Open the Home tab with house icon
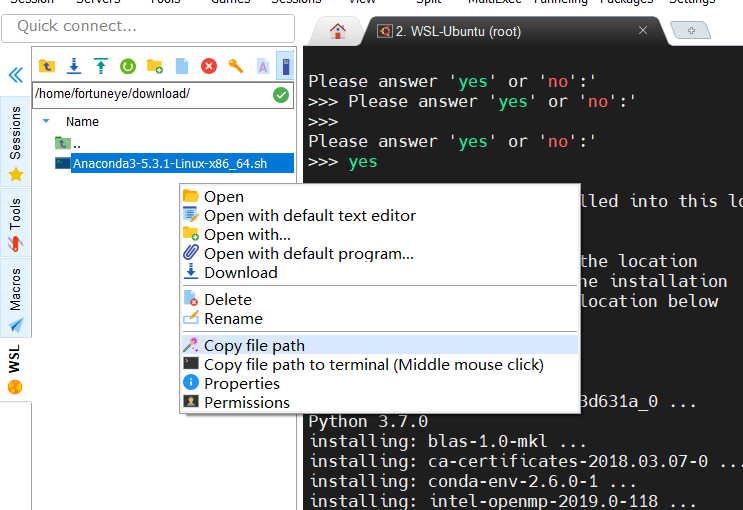 pyautogui.click(x=337, y=31)
